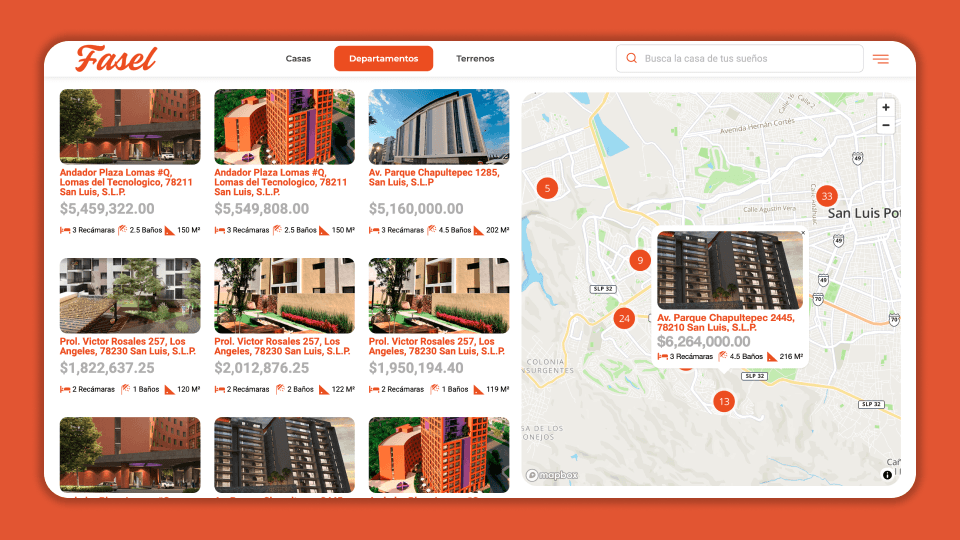Image resolution: width=960 pixels, height=540 pixels.
Task: Open Av. Parque Chapultepec 2445 popup link
Action: [x=726, y=323]
